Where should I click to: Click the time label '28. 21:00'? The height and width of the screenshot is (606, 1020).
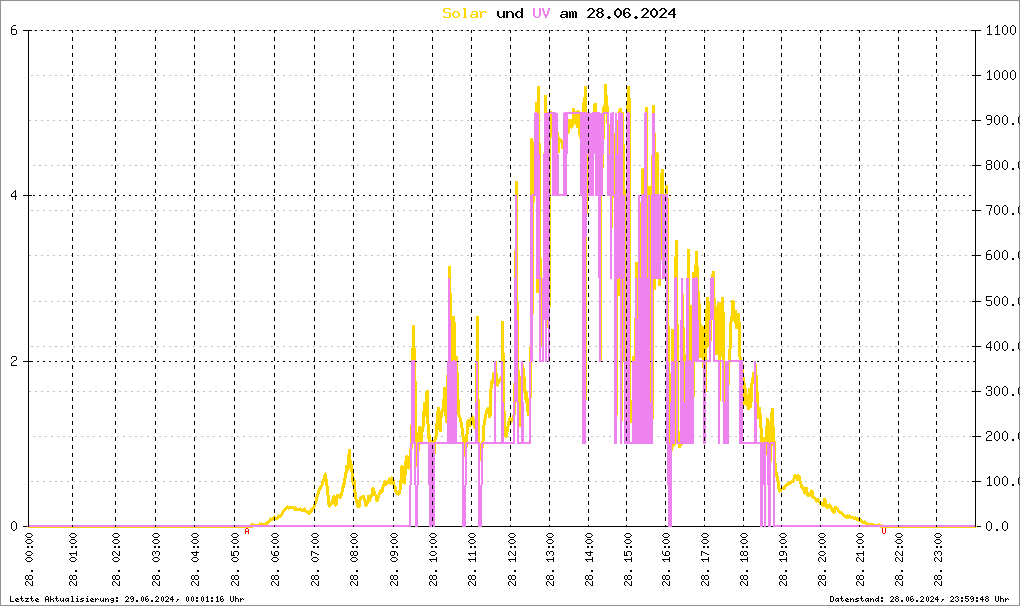tap(860, 560)
